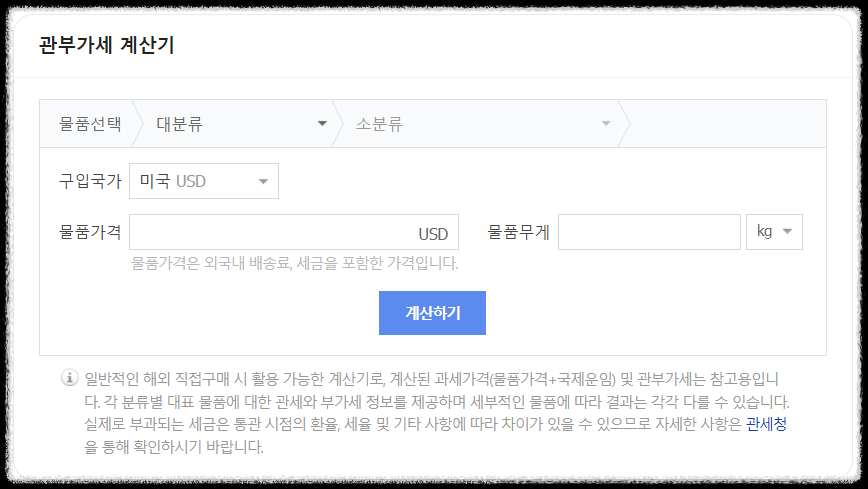Click the 구입국가 label
Screen dimensions: 868x489
90,181
